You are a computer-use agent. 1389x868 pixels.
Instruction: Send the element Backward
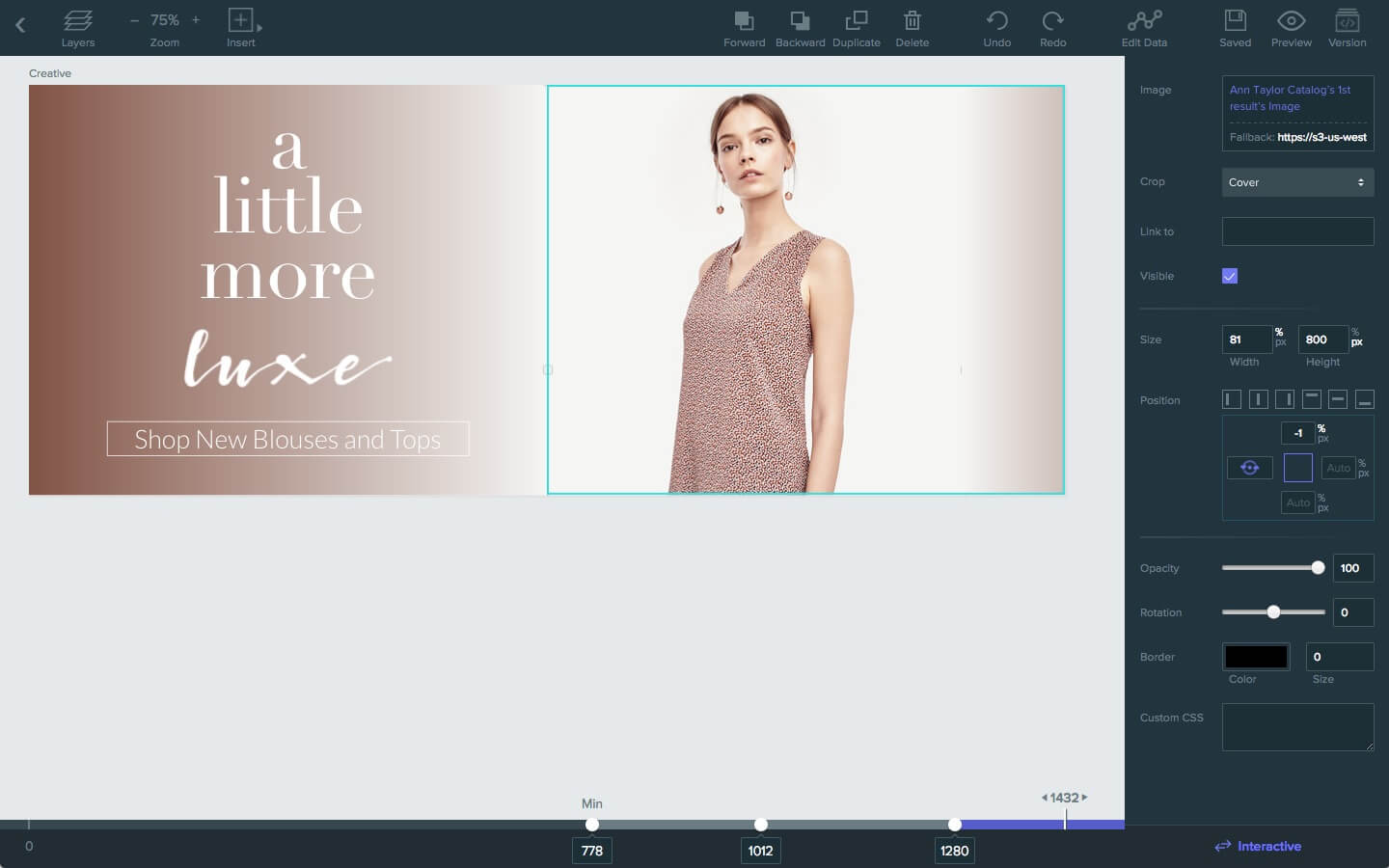[x=800, y=27]
